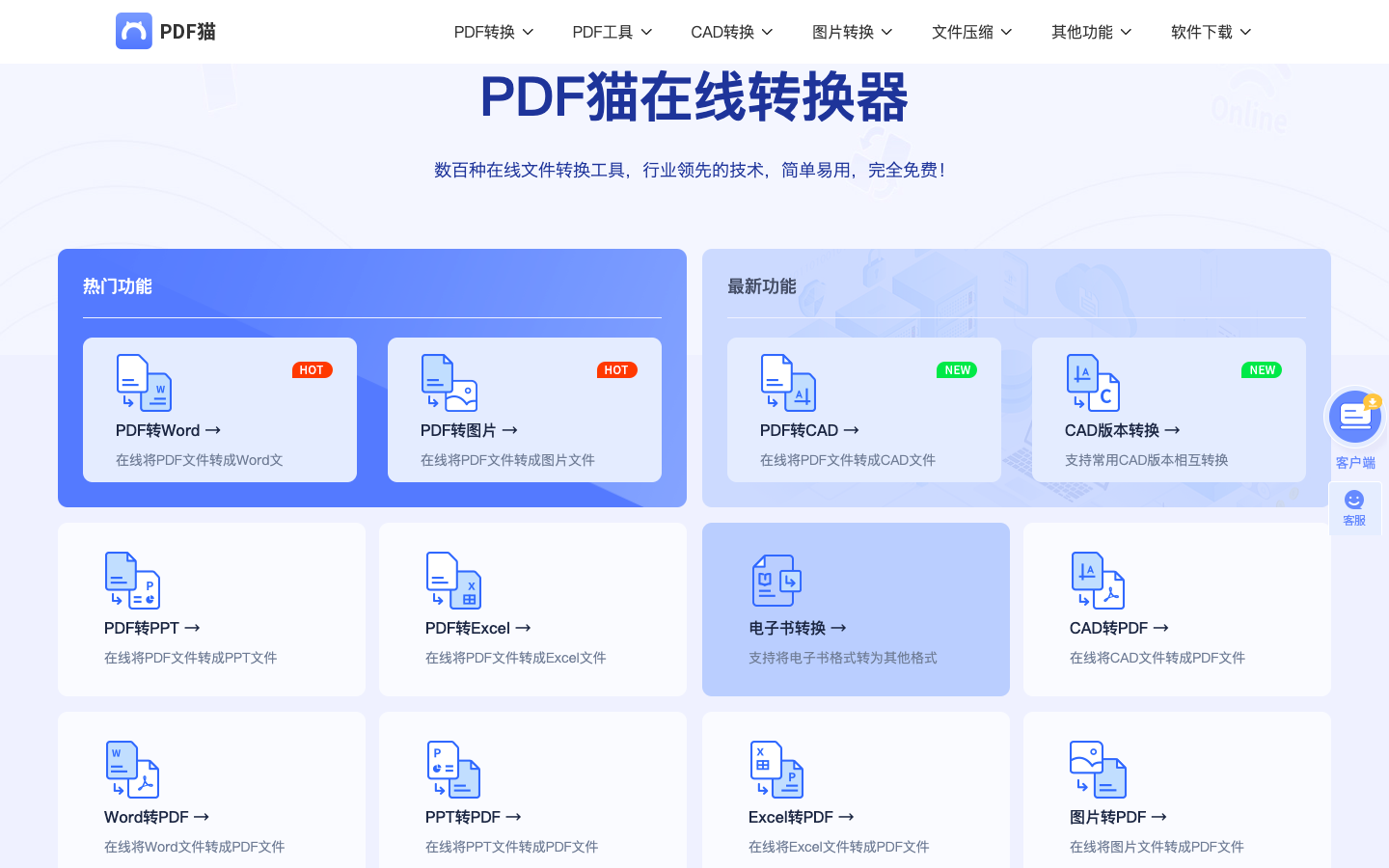Expand the PDF转换 dropdown menu
1389x868 pixels.
493,31
